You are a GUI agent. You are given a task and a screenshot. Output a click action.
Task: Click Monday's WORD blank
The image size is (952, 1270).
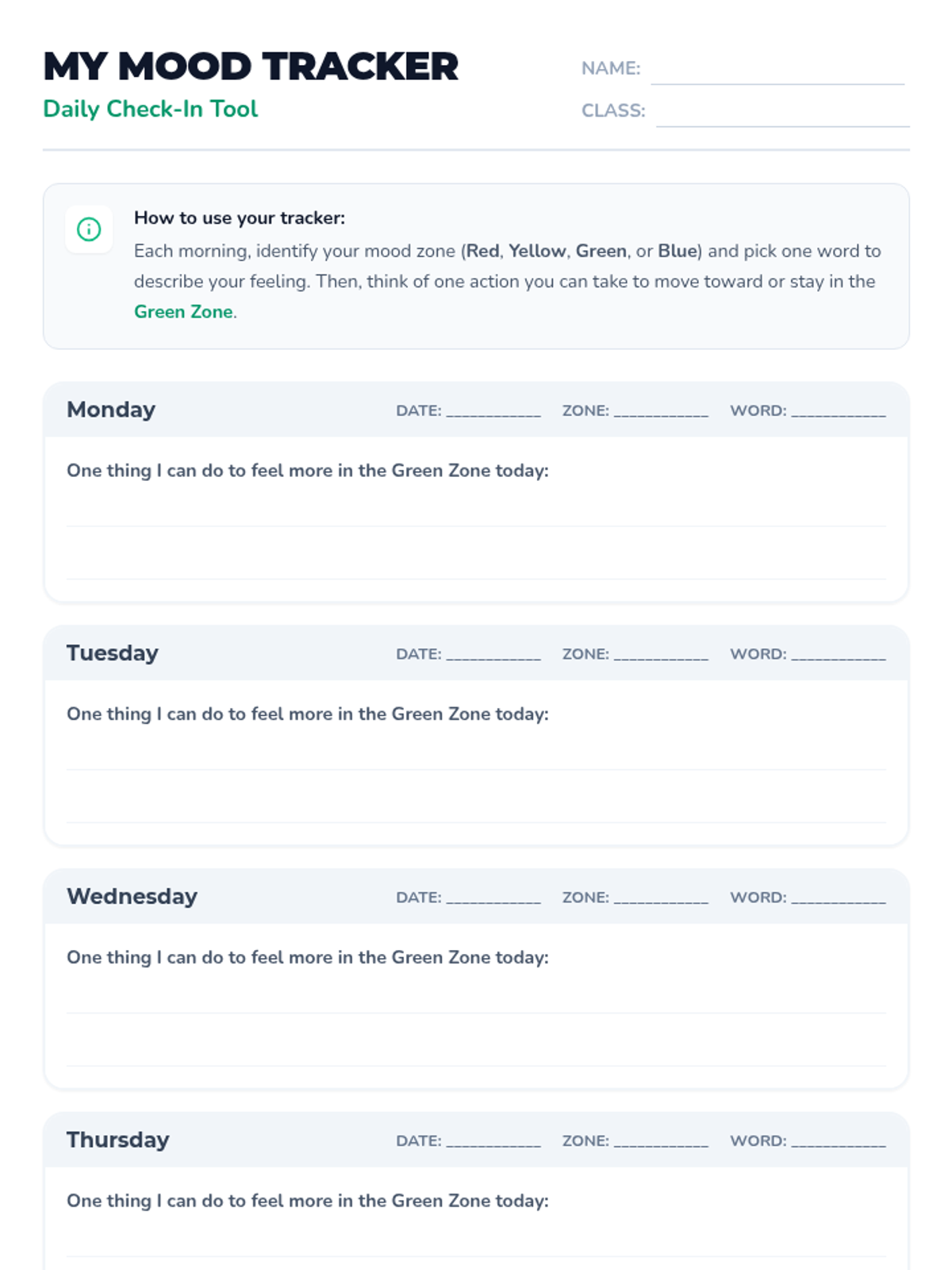pyautogui.click(x=838, y=411)
